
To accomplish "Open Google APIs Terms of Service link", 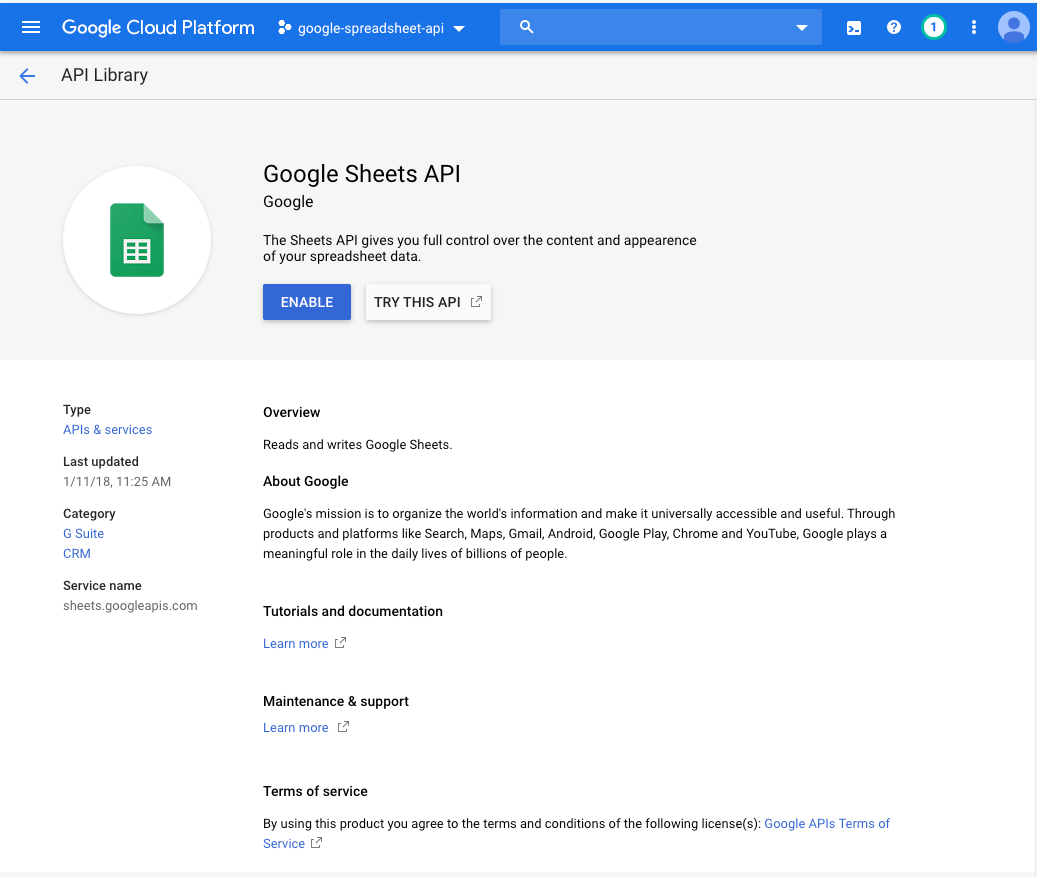I will click(576, 833).
